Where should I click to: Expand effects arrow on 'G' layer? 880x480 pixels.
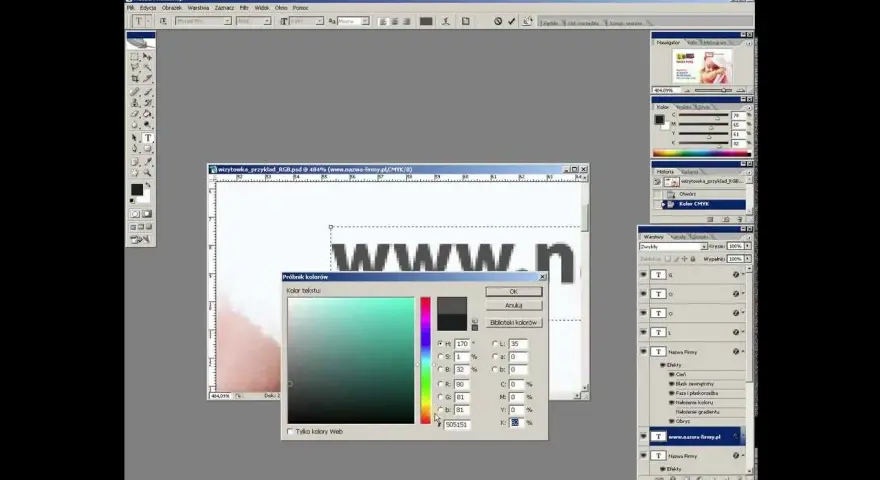click(x=743, y=275)
